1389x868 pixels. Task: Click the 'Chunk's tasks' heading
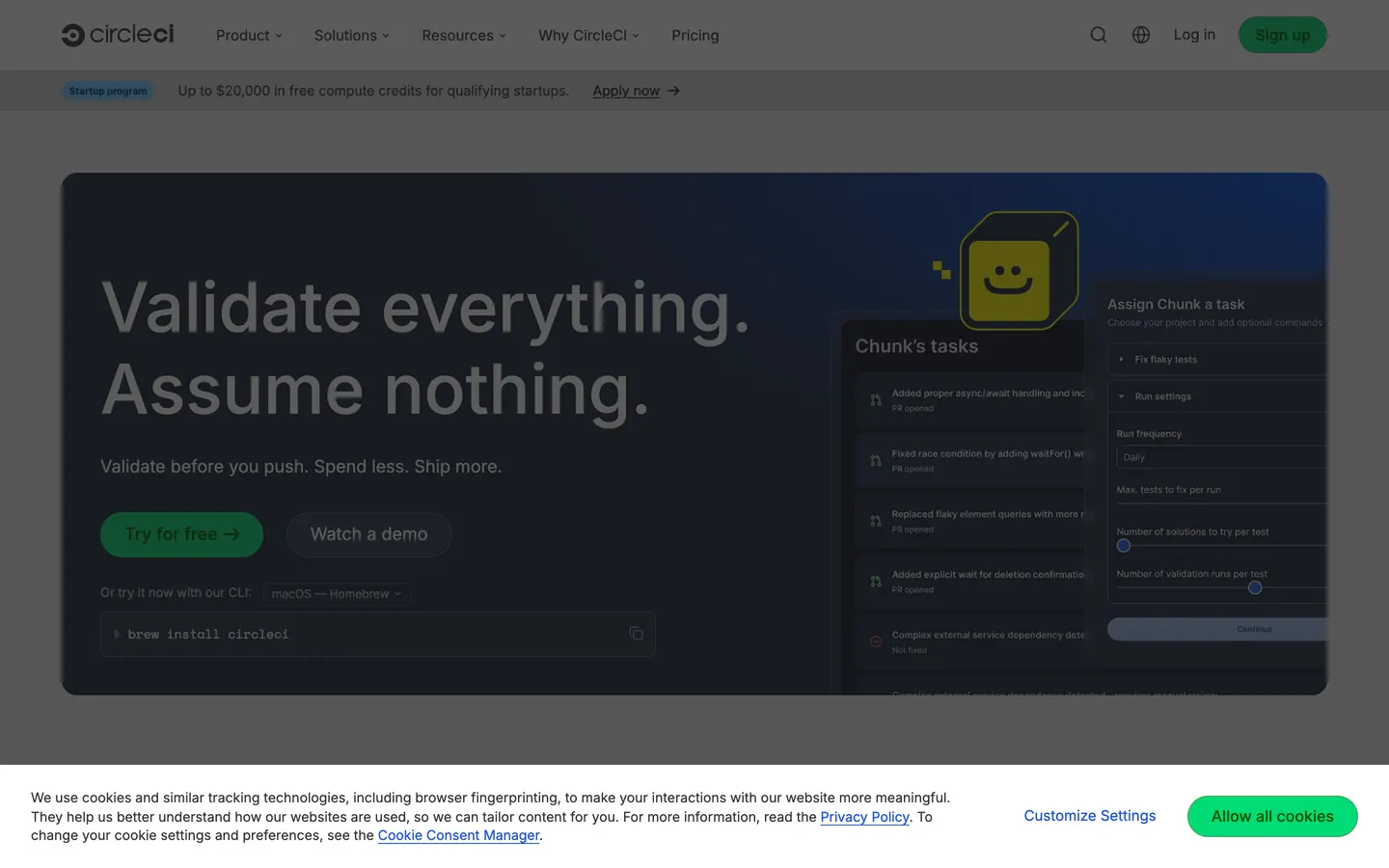(x=916, y=346)
